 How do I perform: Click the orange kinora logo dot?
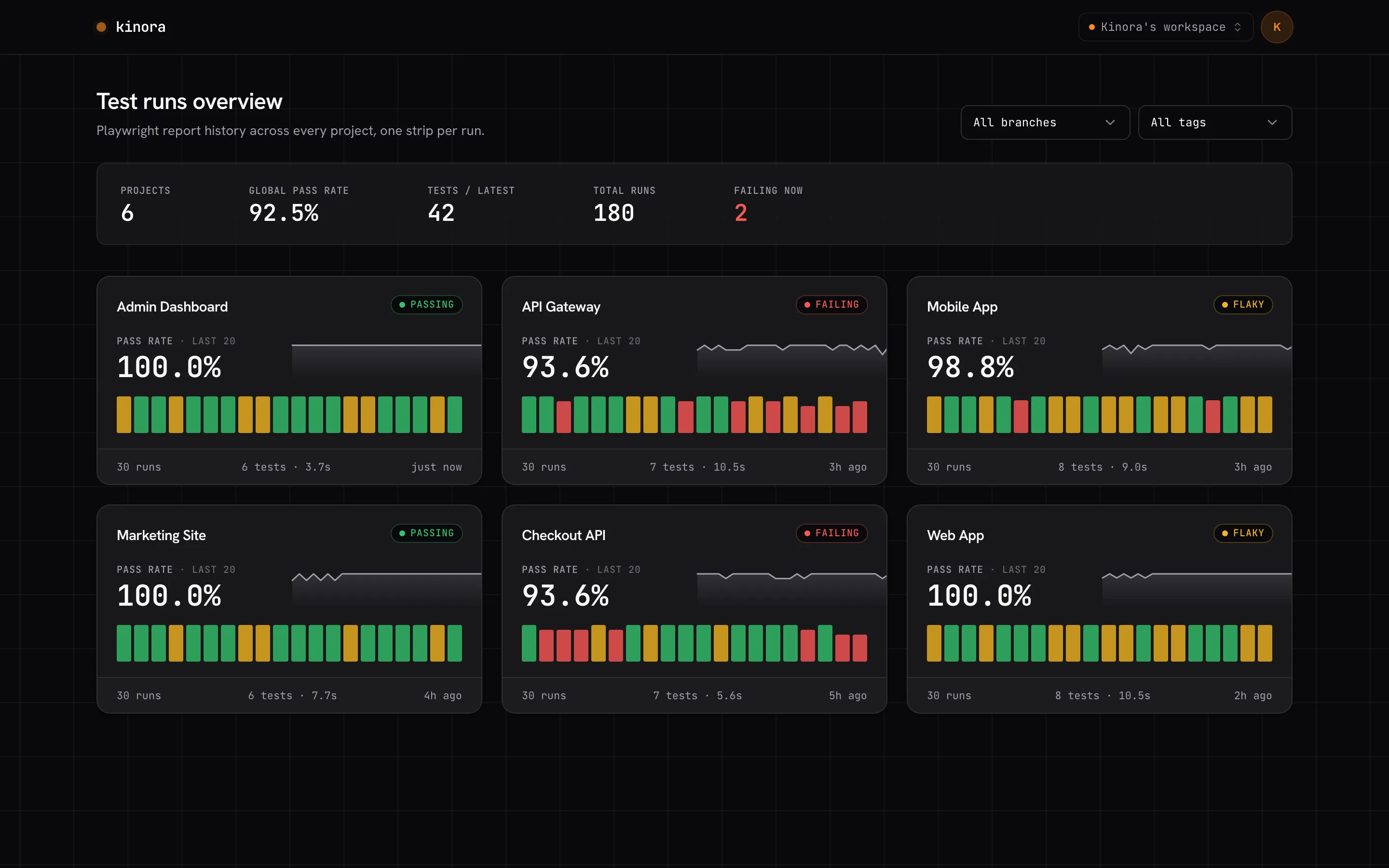[101, 27]
